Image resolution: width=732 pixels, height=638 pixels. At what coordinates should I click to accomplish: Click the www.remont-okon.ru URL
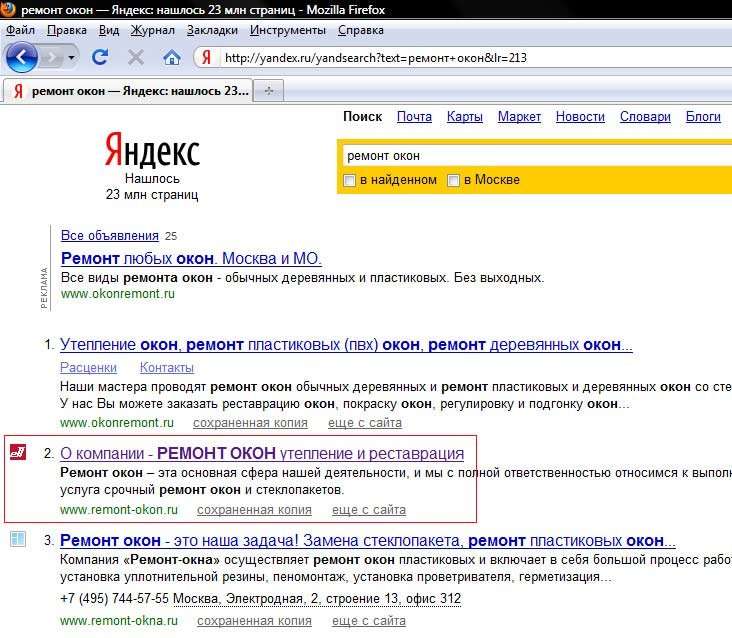point(119,510)
